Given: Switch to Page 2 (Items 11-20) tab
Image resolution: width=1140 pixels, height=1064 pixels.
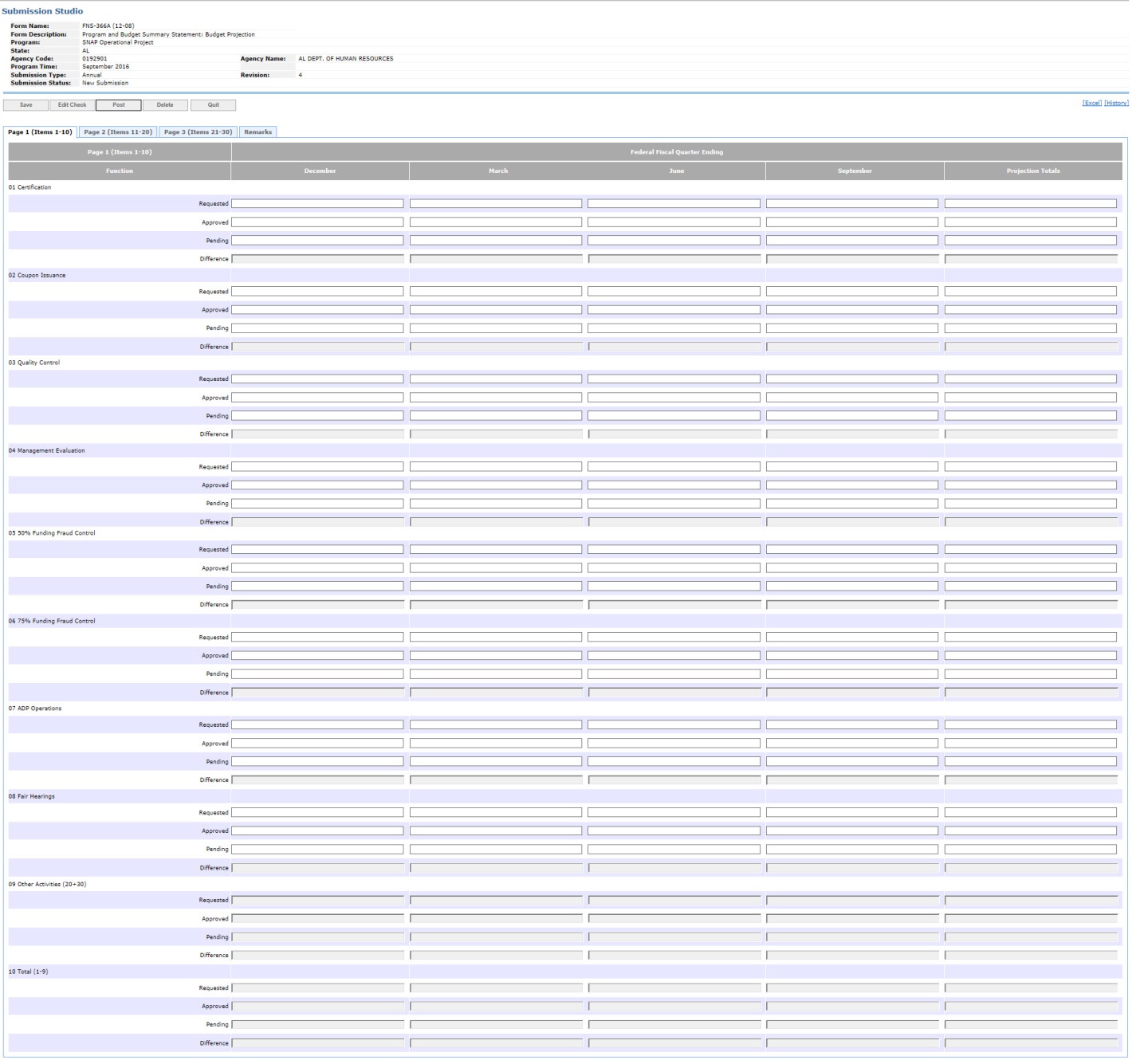Looking at the screenshot, I should click(x=118, y=132).
